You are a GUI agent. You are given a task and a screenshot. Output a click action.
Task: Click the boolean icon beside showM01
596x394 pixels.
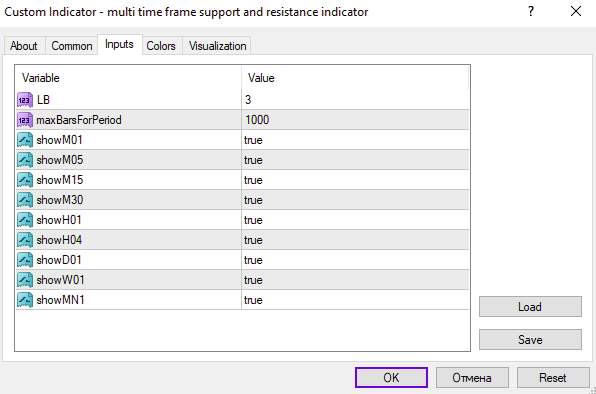25,140
